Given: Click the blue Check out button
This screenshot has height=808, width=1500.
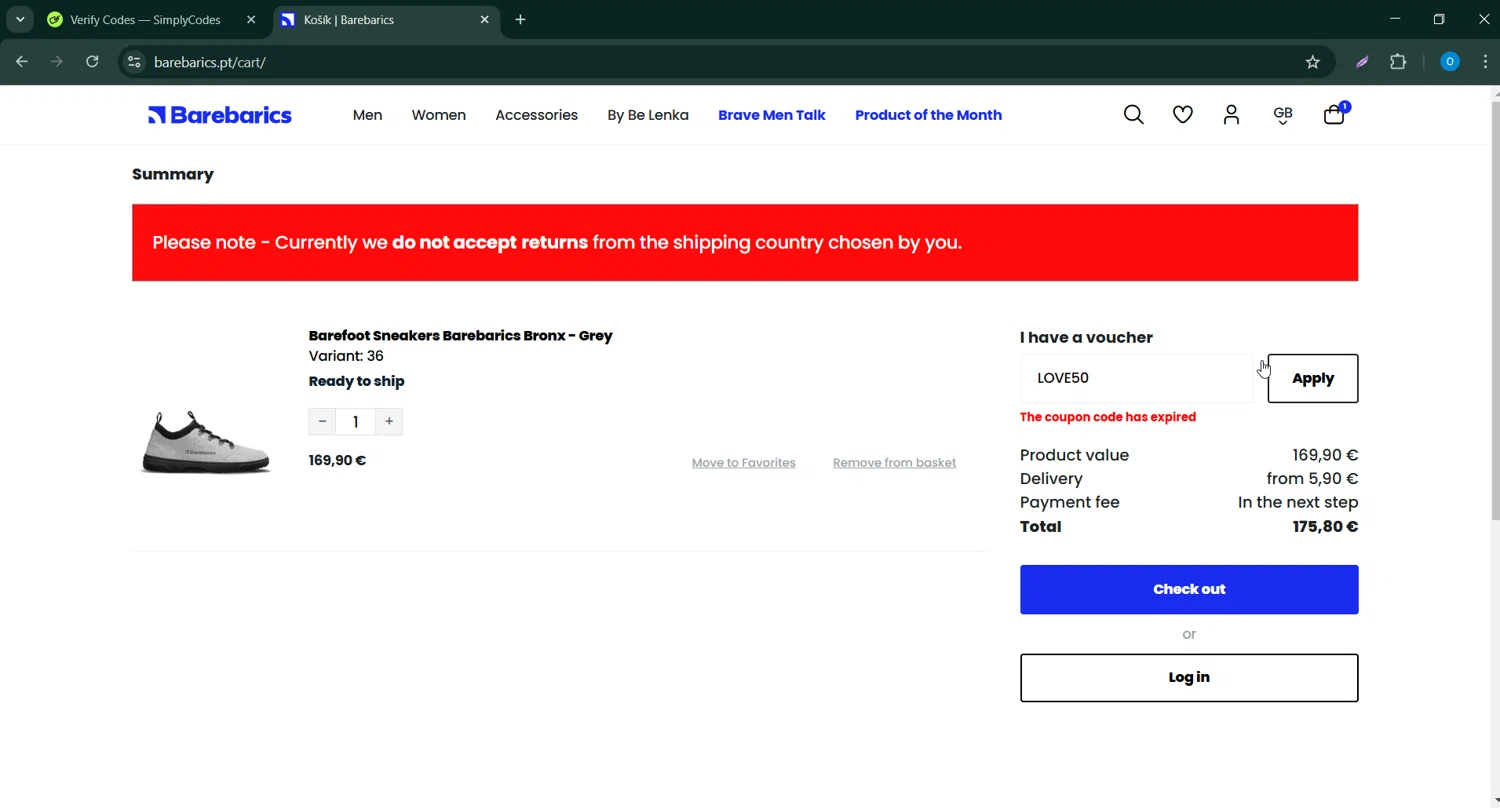Looking at the screenshot, I should 1189,589.
